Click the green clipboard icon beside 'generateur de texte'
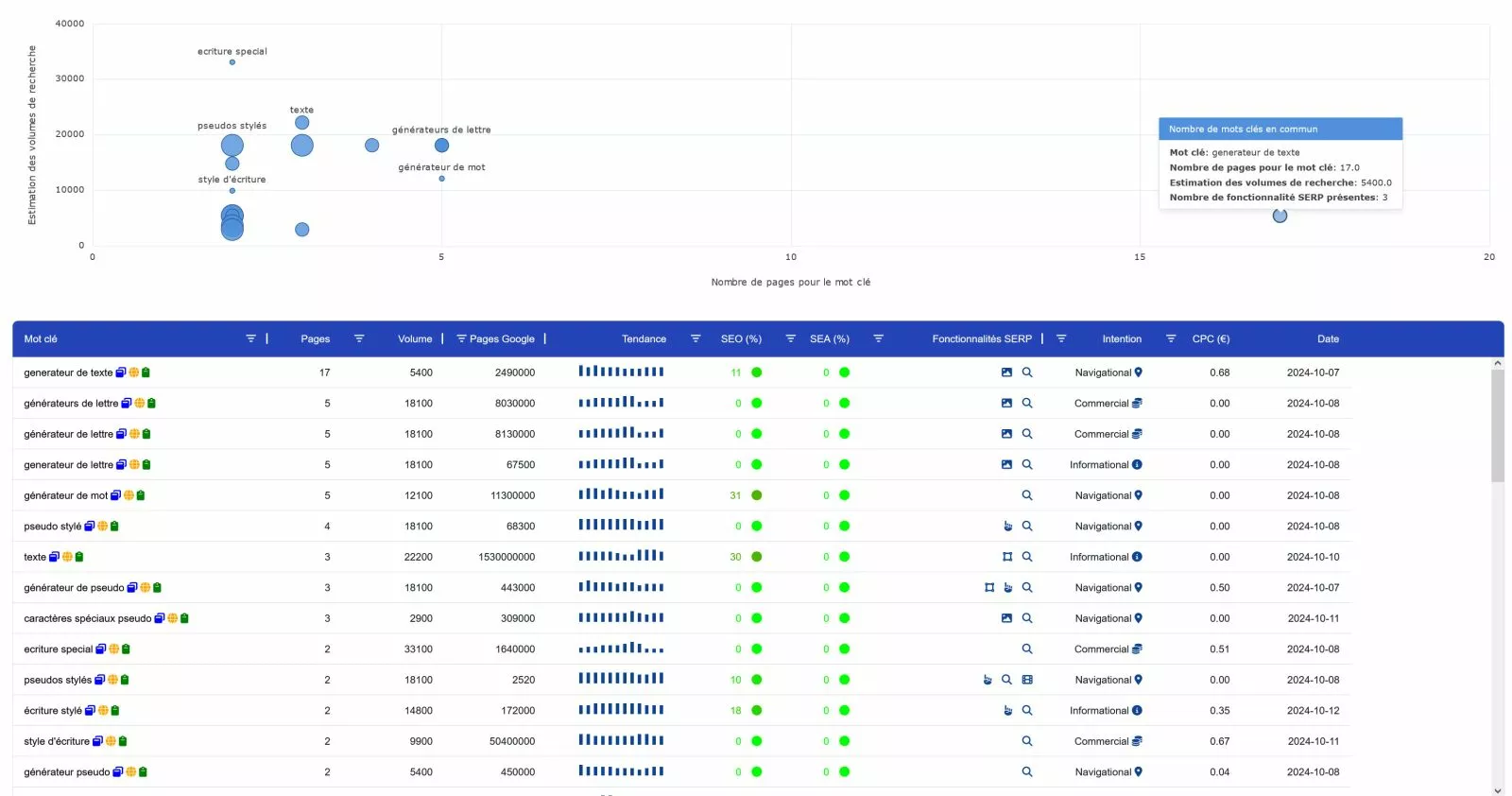Viewport: 1512px width, 796px height. click(146, 372)
